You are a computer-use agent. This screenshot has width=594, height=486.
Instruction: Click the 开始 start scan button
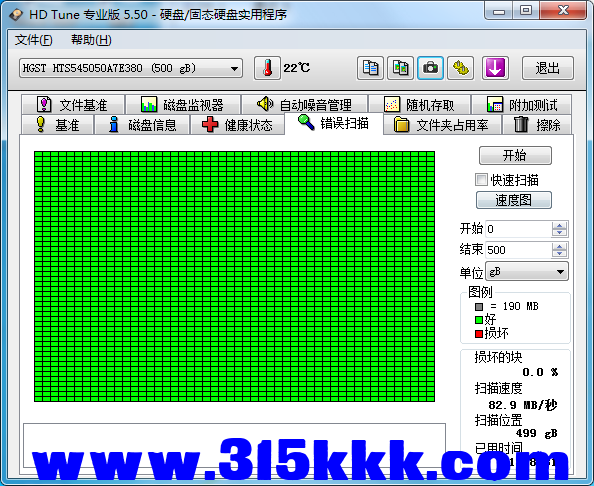click(515, 155)
